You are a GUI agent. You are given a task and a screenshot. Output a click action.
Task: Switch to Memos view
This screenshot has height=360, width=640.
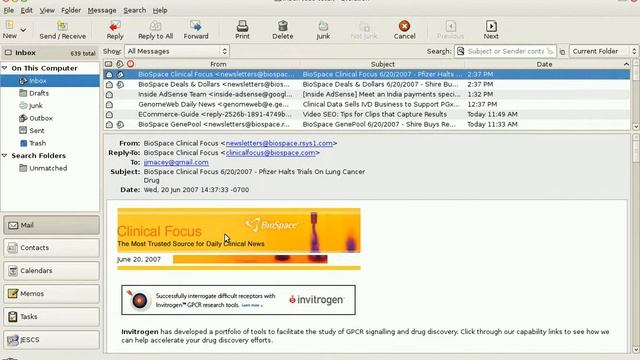click(51, 293)
